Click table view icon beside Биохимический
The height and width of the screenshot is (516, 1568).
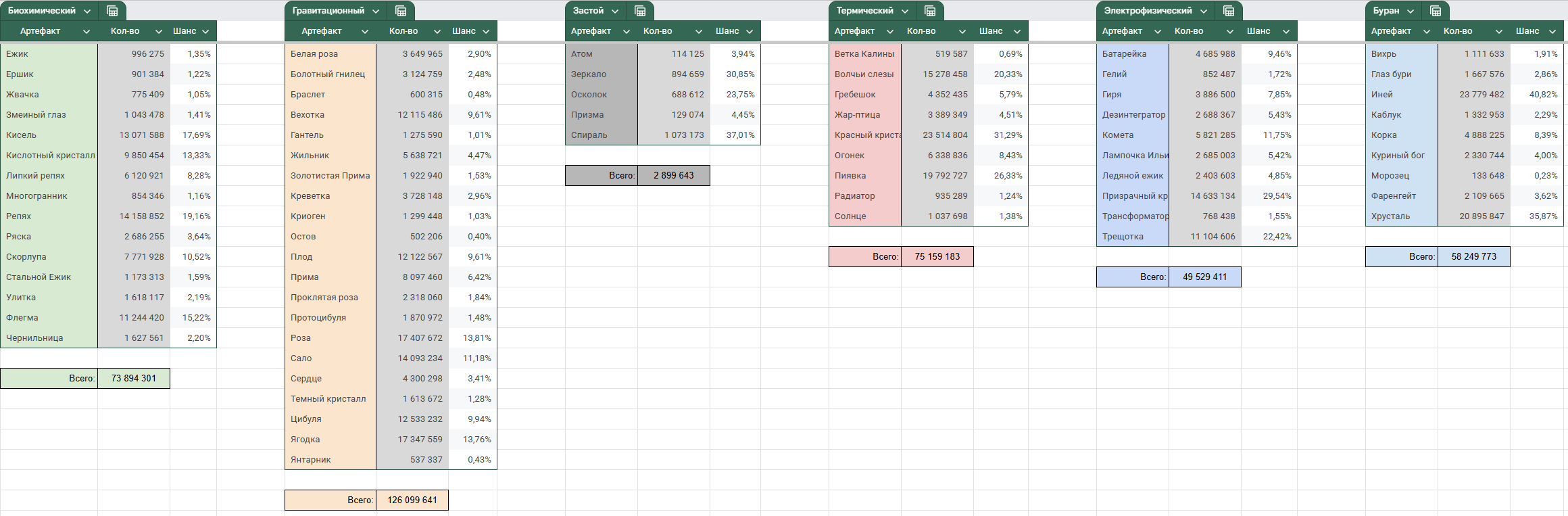coord(112,11)
